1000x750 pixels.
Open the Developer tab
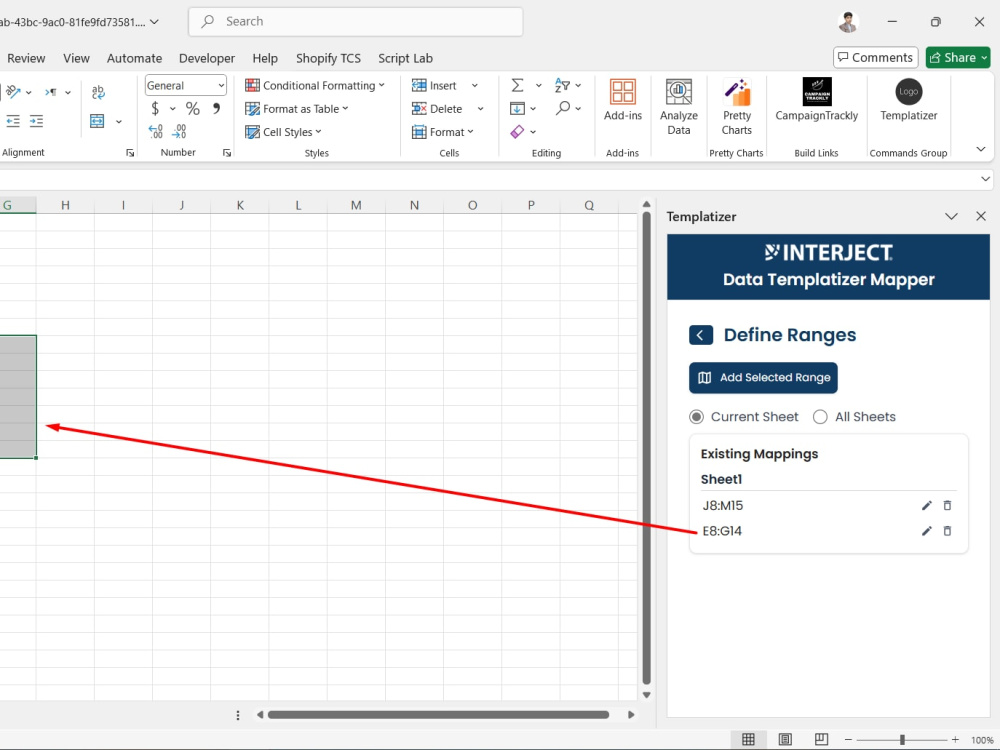click(207, 58)
